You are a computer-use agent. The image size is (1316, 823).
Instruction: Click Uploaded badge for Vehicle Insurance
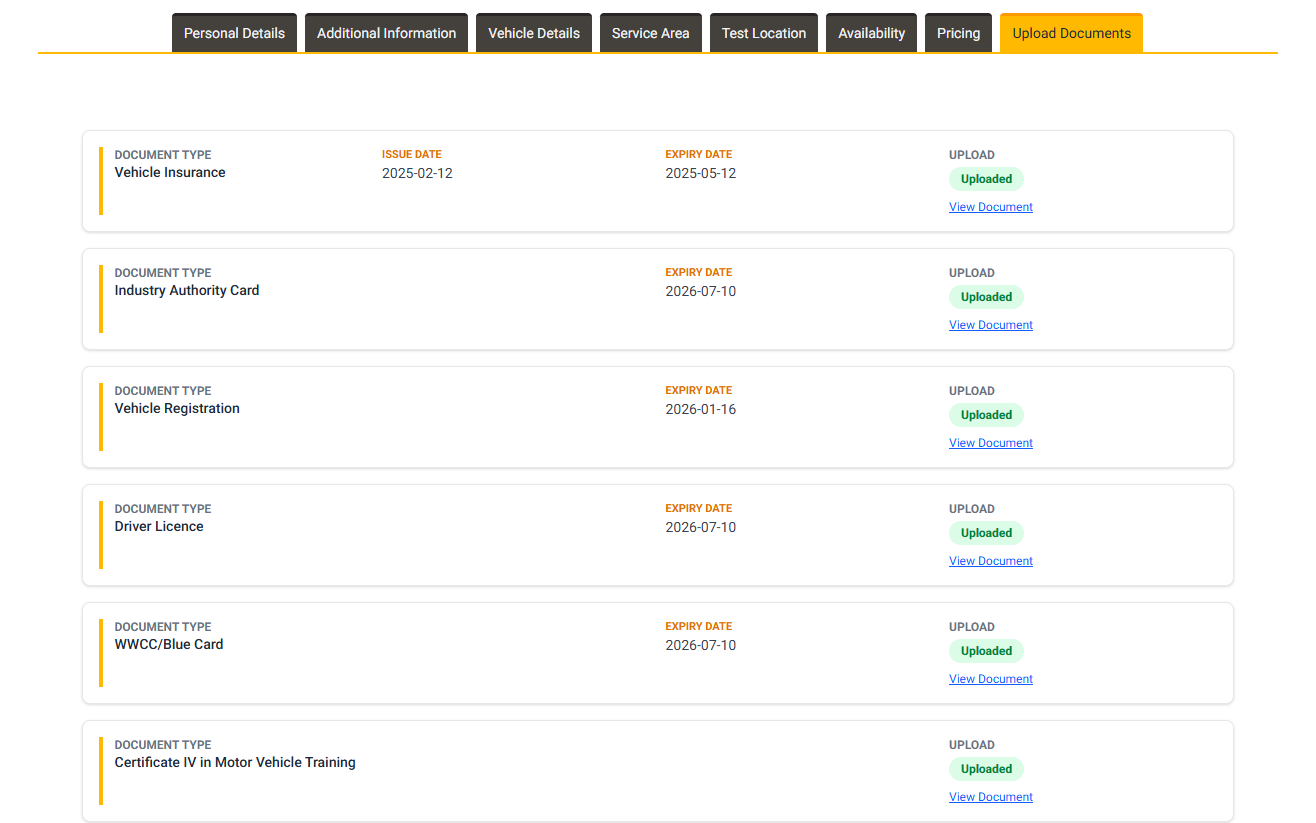[x=986, y=179]
